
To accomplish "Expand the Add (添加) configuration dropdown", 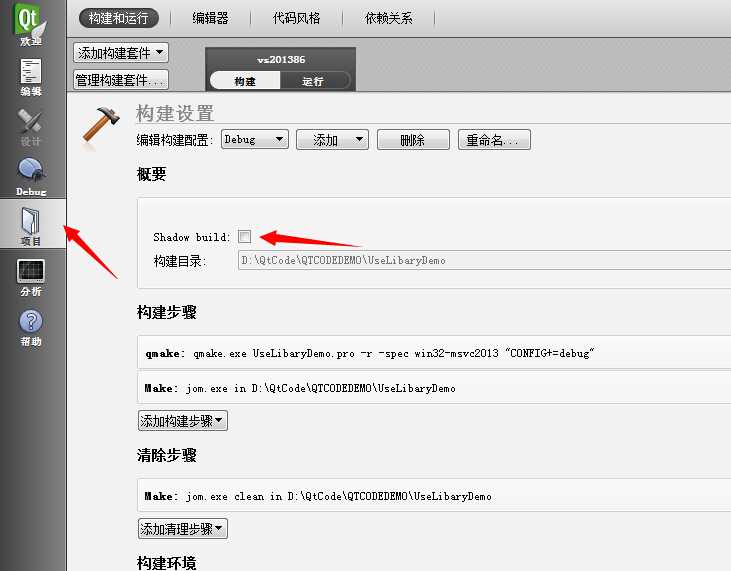I will 333,140.
